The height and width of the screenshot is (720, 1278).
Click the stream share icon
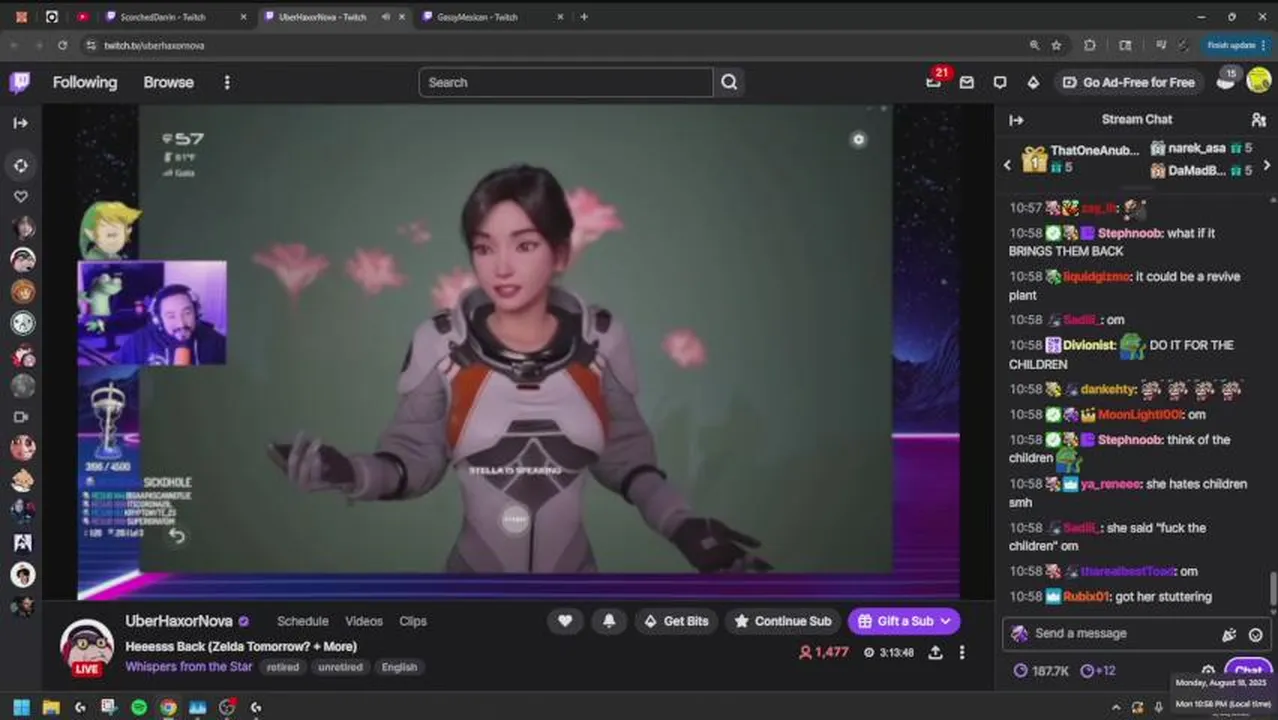(935, 652)
